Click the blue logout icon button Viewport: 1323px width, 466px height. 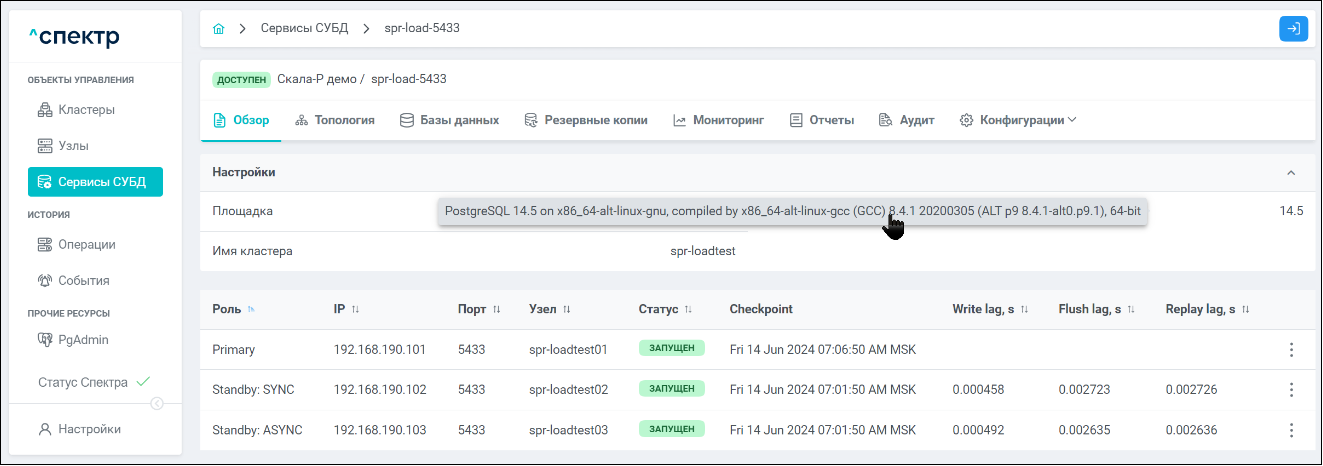(1293, 28)
